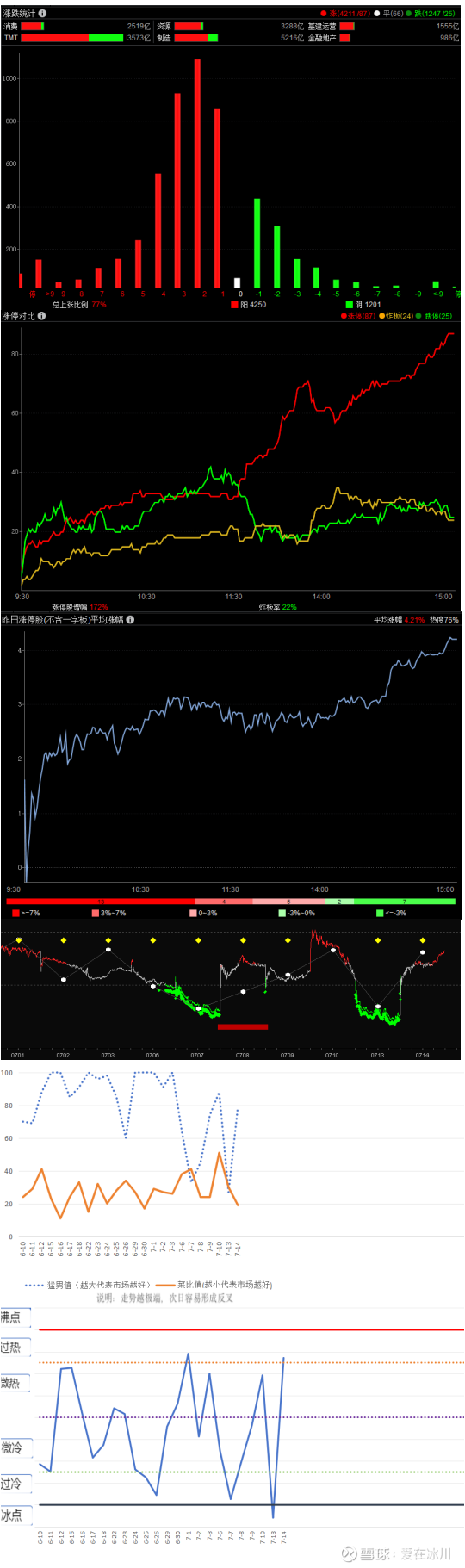
Task: Click the info icon beside 涨停对比
Action: coord(41,316)
